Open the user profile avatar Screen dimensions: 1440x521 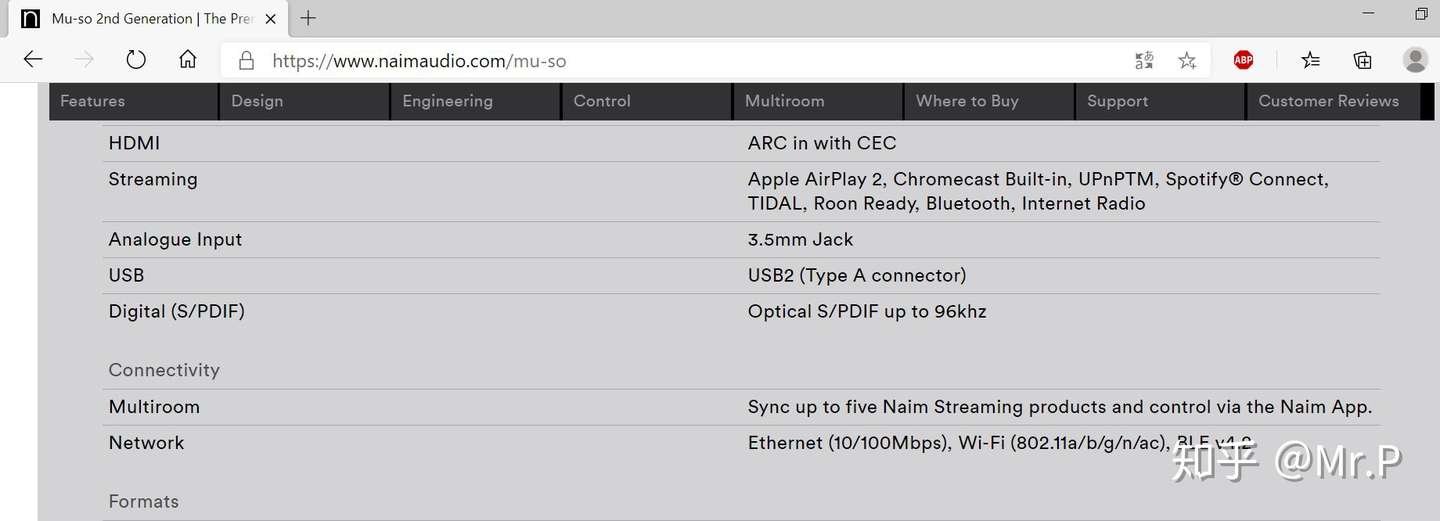(x=1415, y=60)
